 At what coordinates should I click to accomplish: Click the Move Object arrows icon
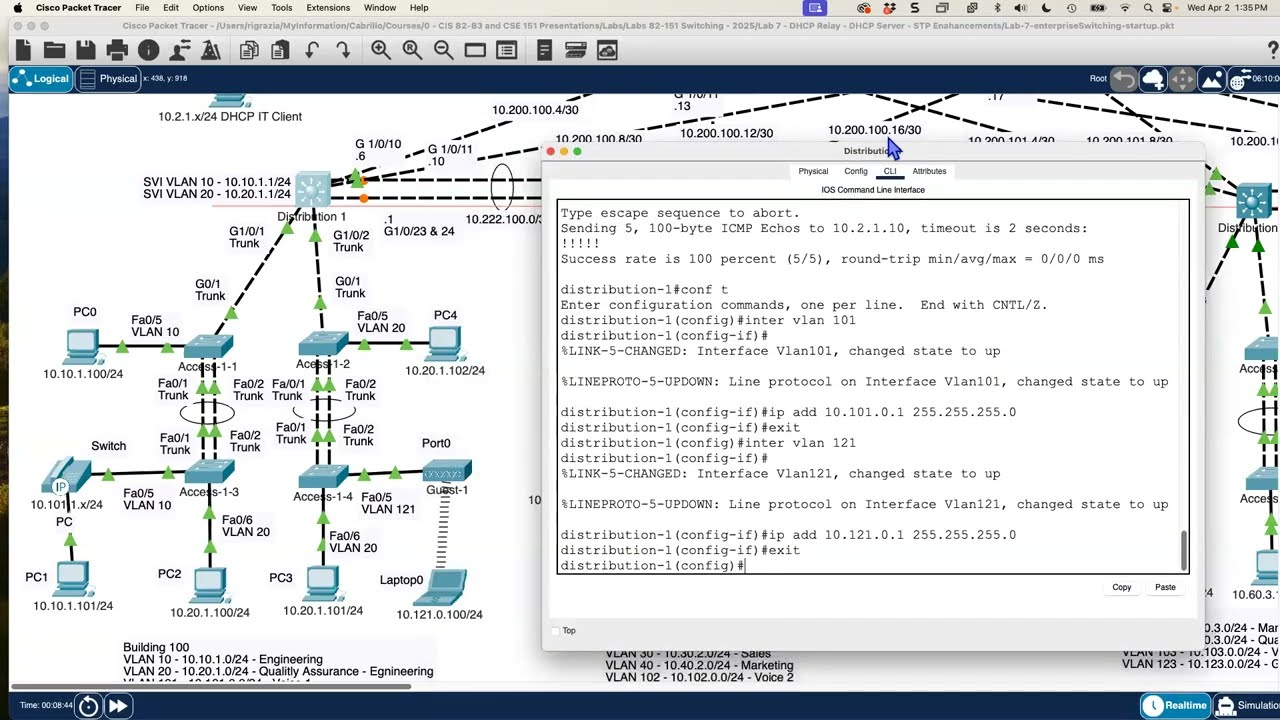pyautogui.click(x=1182, y=79)
